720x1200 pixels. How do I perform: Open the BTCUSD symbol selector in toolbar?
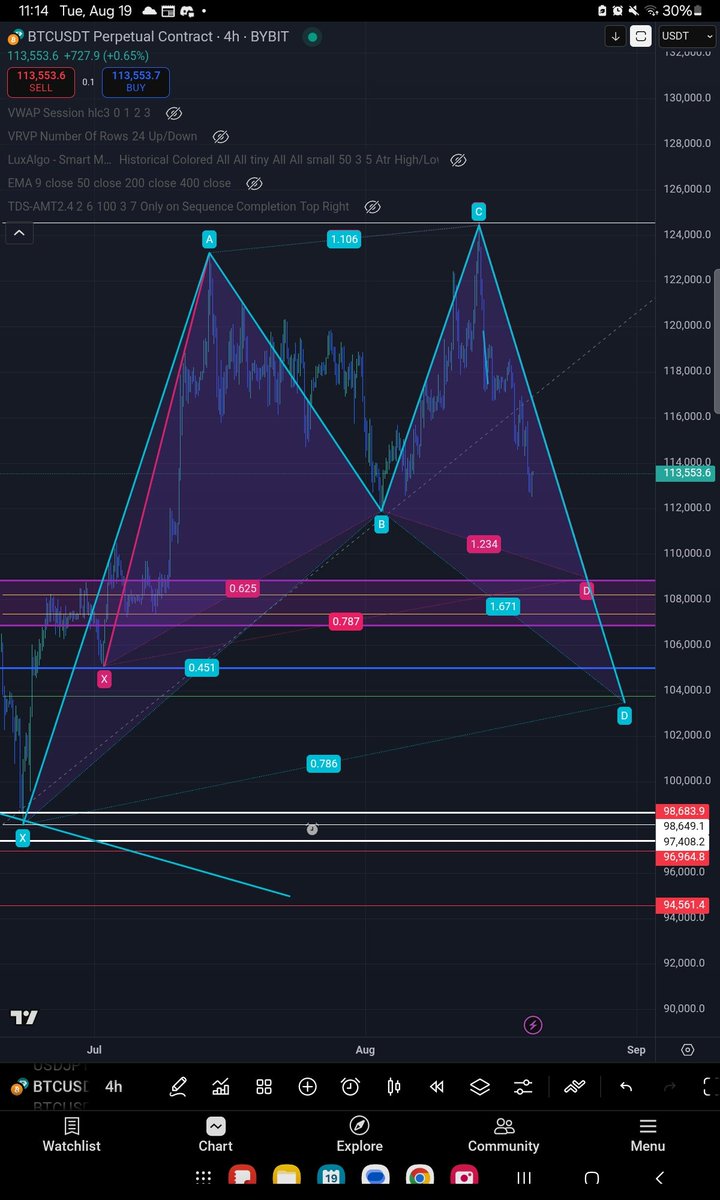tap(50, 1086)
